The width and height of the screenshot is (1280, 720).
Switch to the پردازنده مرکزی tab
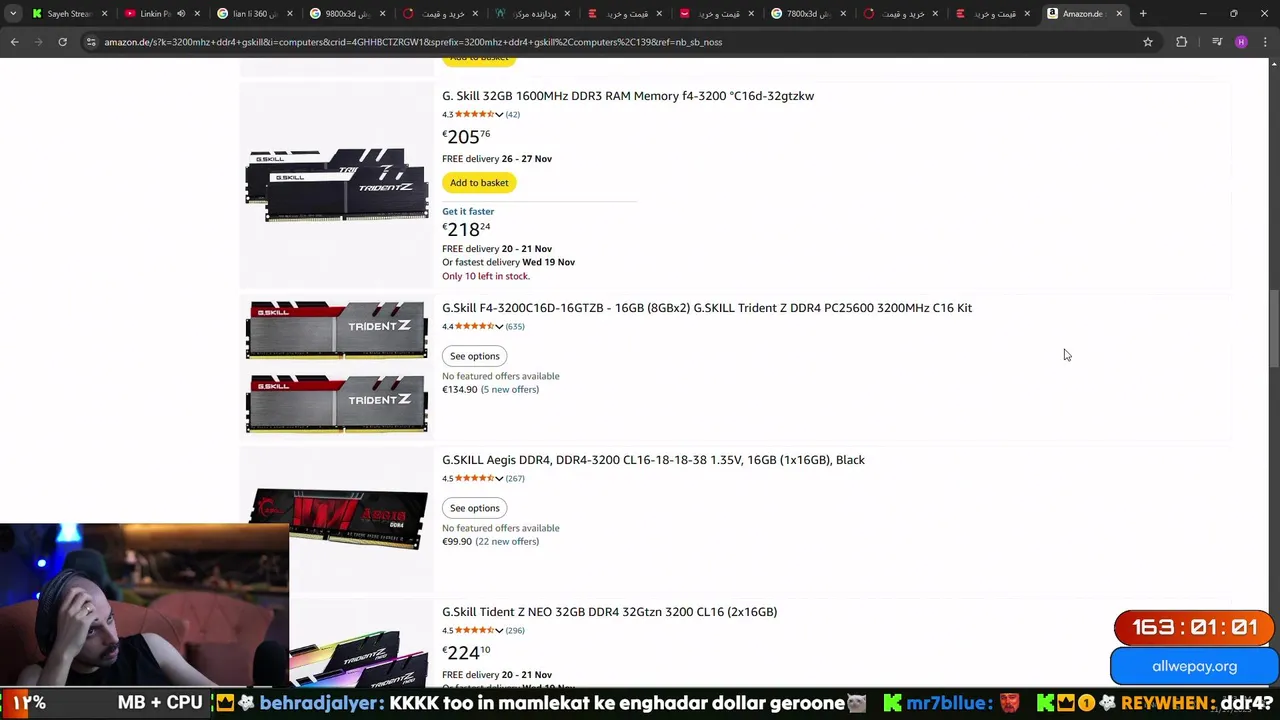tap(533, 14)
